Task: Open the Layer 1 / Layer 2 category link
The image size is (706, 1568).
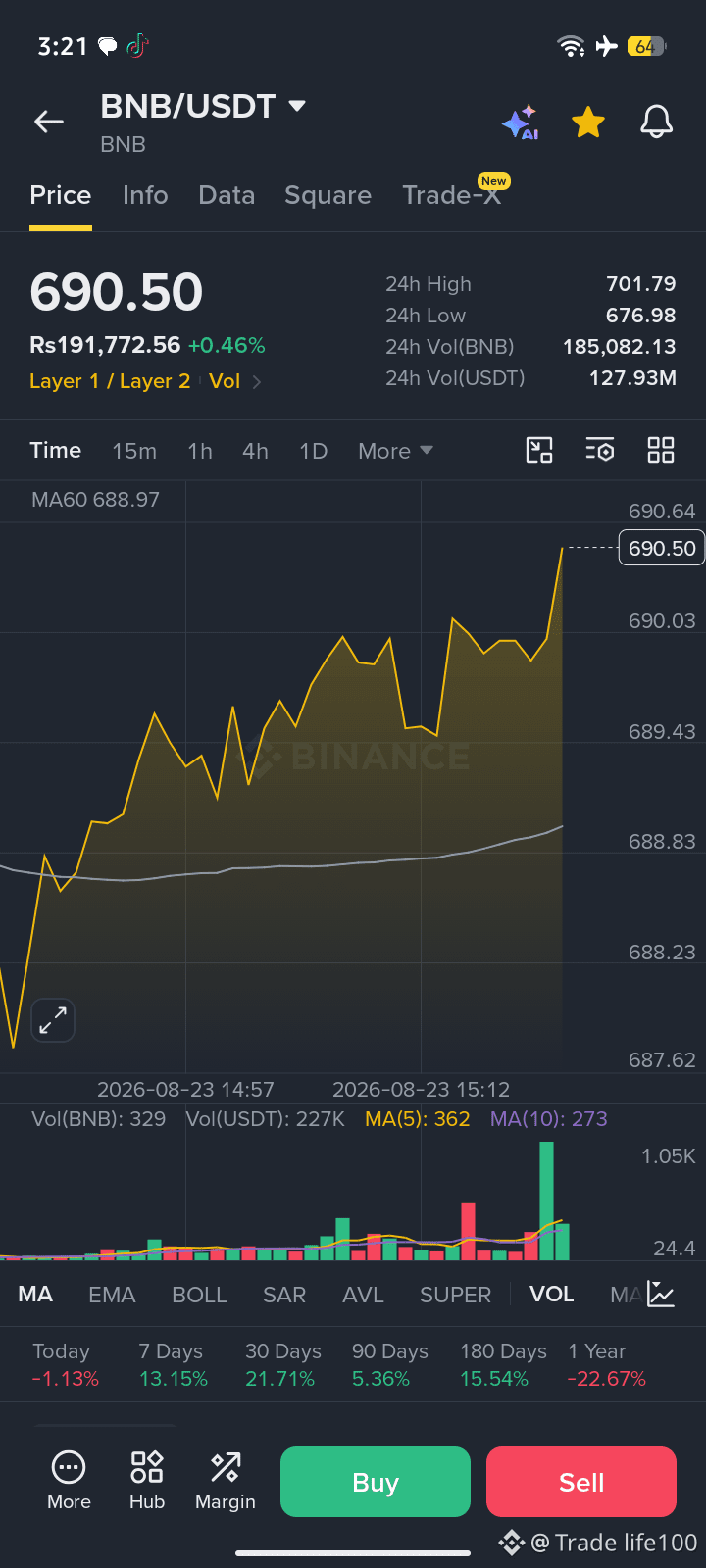Action: 110,381
